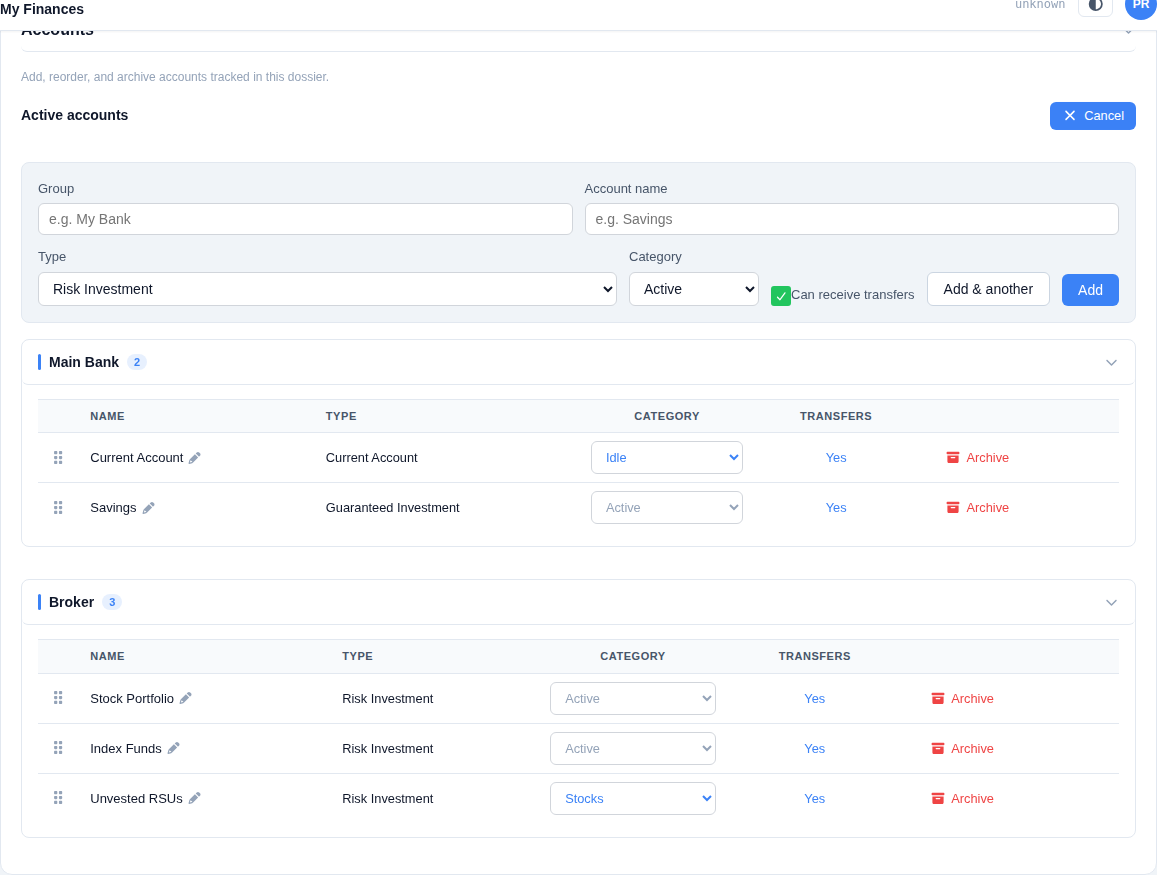This screenshot has width=1157, height=875.
Task: Click the drag handle for Index Funds row
Action: click(x=58, y=748)
